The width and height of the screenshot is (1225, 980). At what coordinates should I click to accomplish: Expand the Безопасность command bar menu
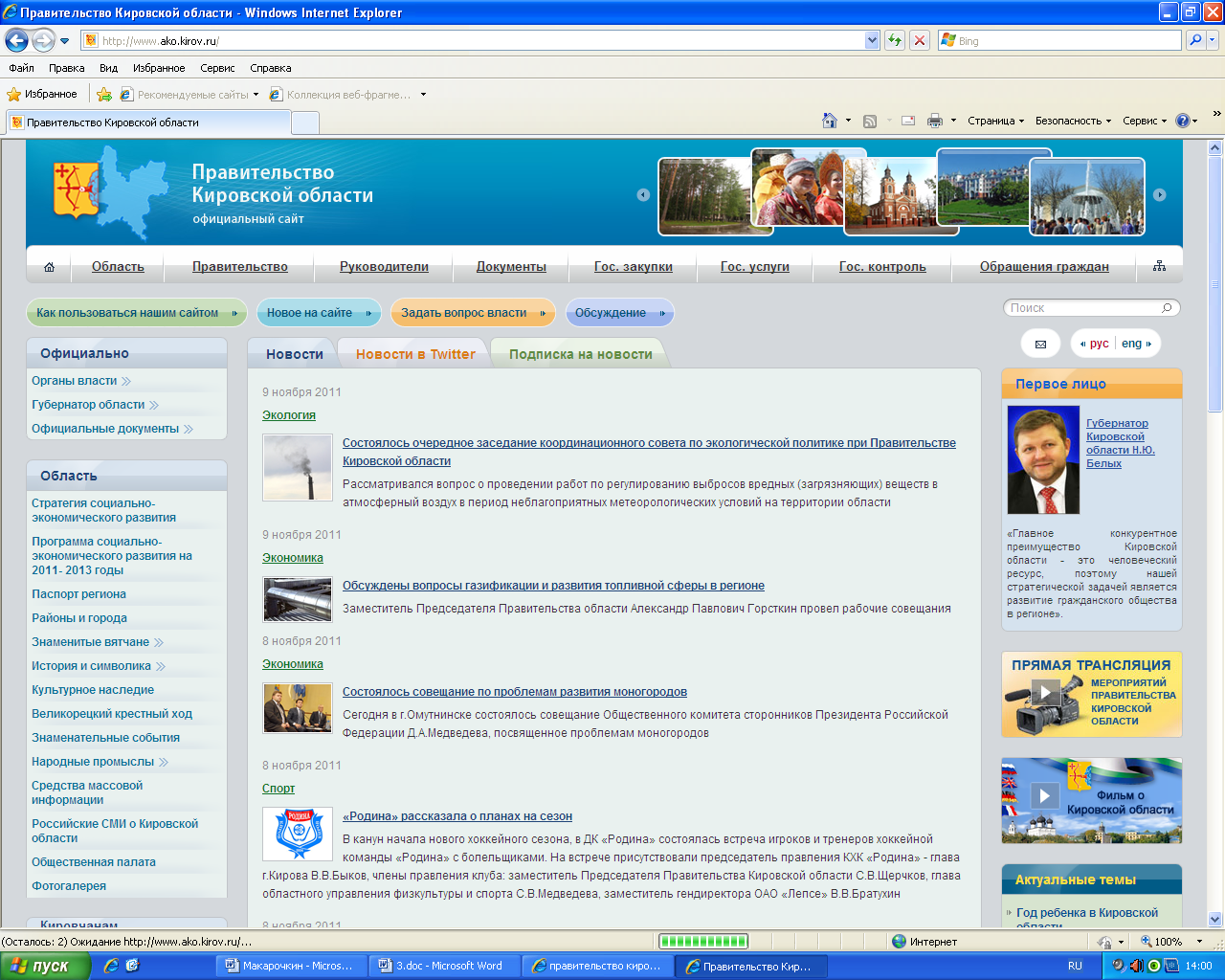click(x=1073, y=121)
